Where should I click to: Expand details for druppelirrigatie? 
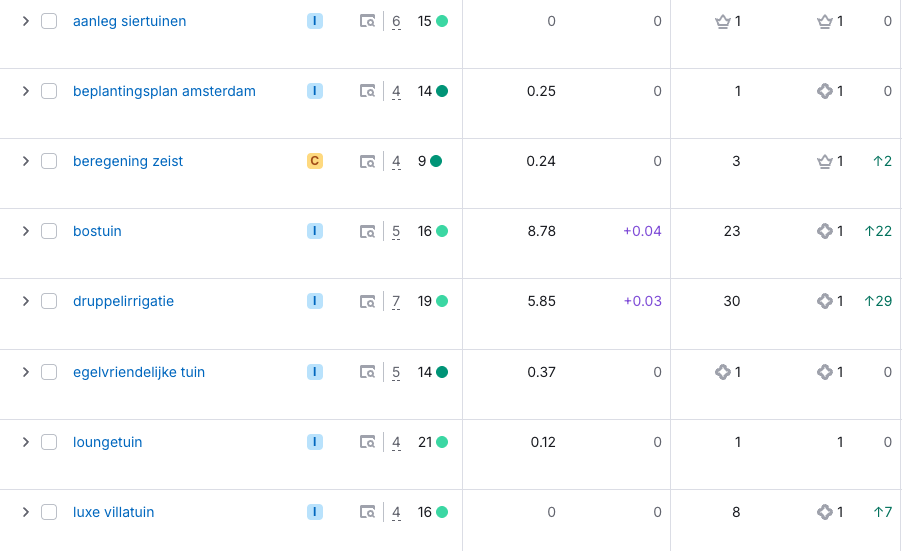pos(26,301)
